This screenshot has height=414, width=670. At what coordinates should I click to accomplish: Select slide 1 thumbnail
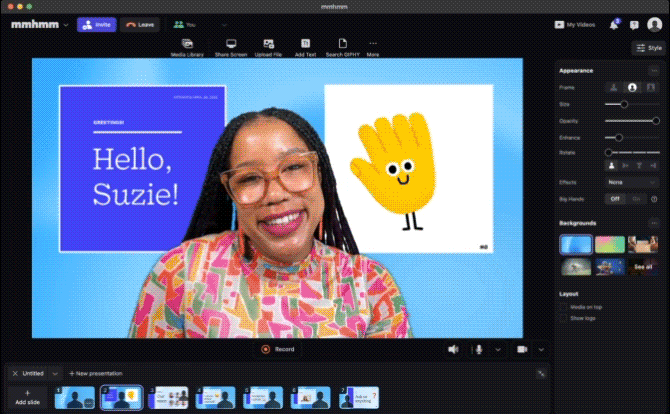tap(75, 398)
